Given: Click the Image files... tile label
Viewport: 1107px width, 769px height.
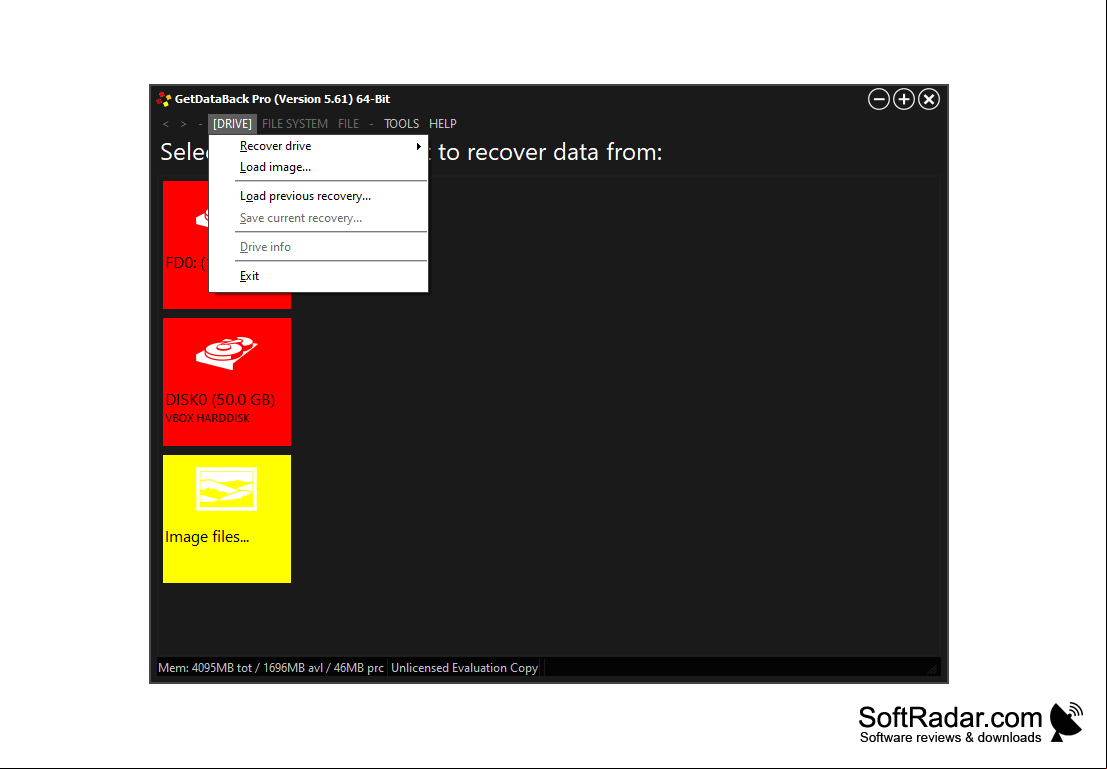Looking at the screenshot, I should tap(207, 537).
